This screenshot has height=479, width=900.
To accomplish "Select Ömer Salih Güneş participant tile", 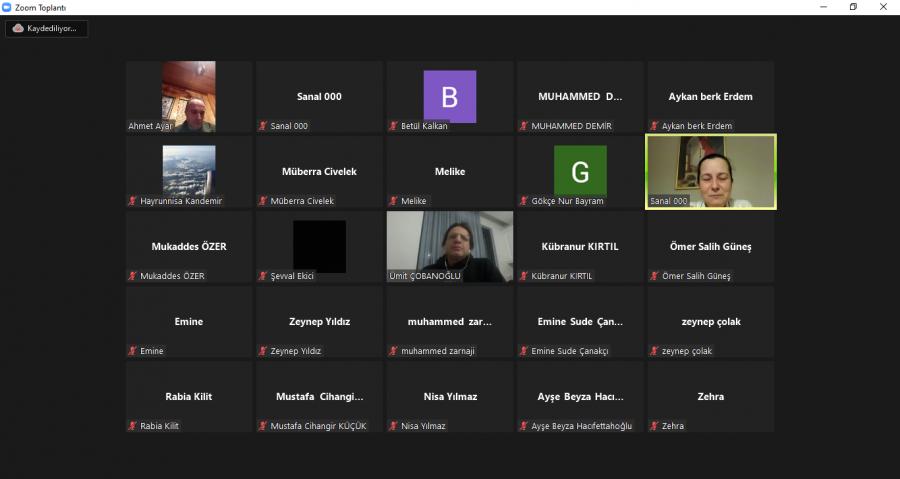I will point(710,246).
